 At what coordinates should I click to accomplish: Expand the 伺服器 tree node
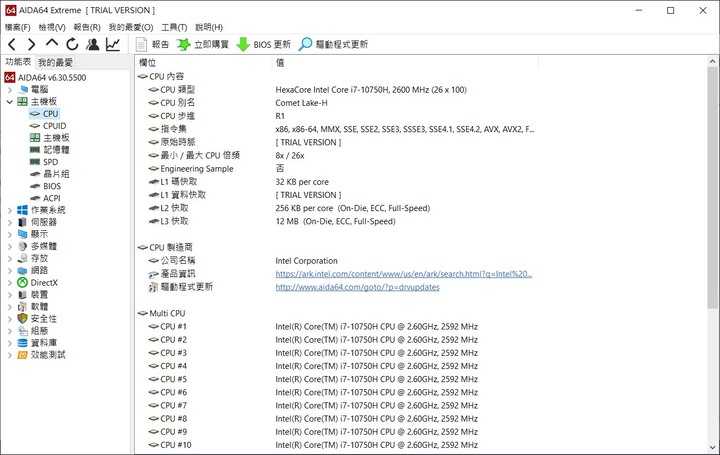[x=10, y=222]
